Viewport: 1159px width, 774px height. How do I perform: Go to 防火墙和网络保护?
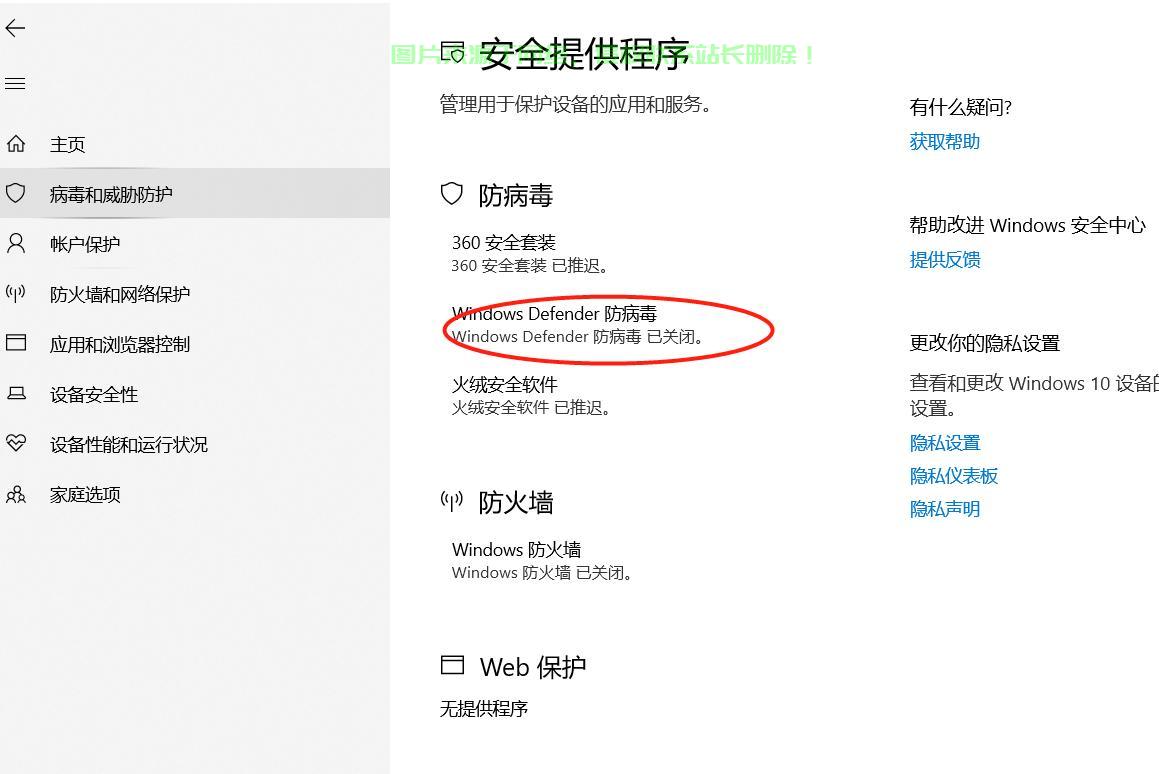click(x=120, y=294)
